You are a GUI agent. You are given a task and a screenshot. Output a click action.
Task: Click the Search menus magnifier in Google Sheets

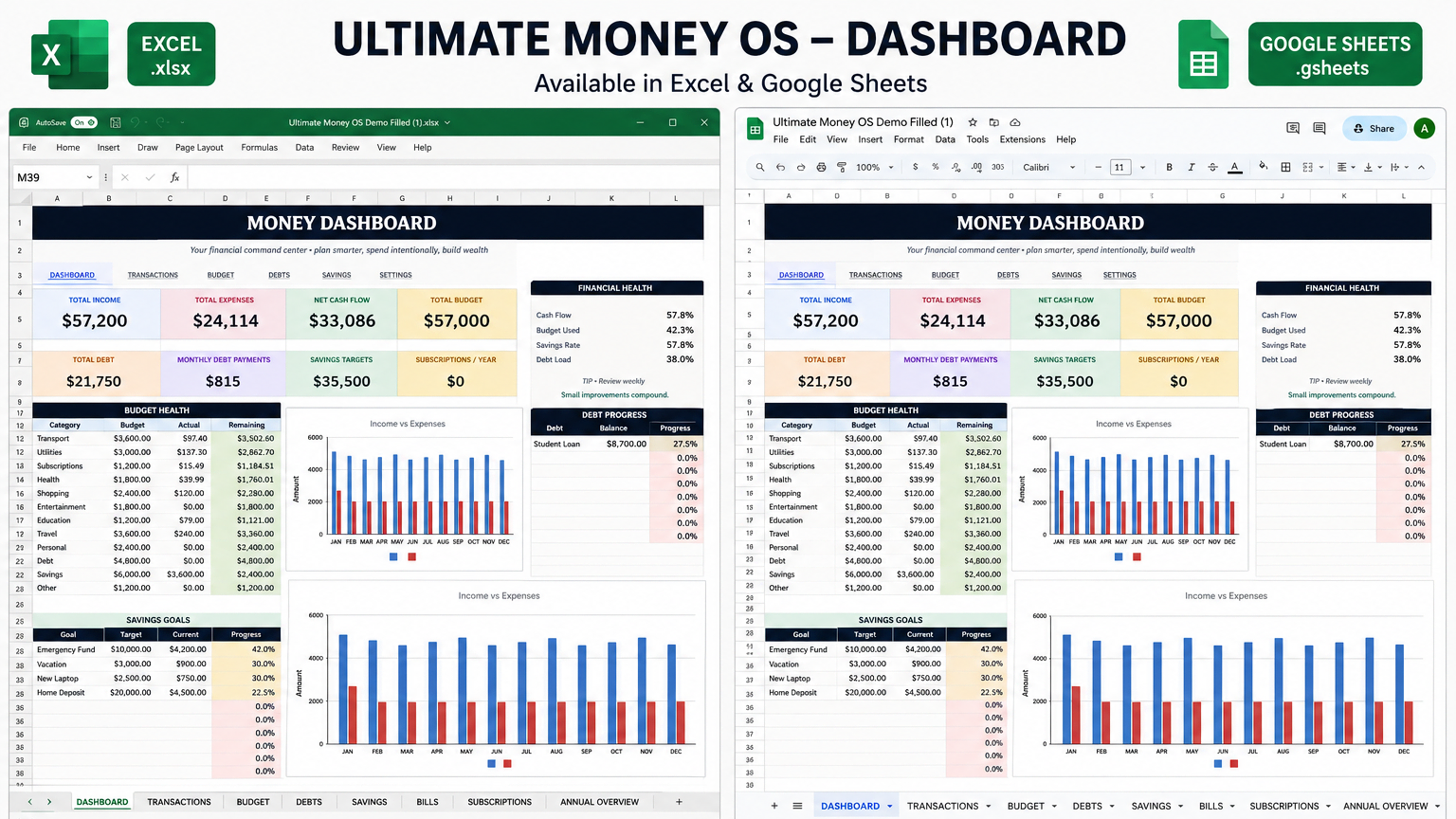pyautogui.click(x=760, y=167)
